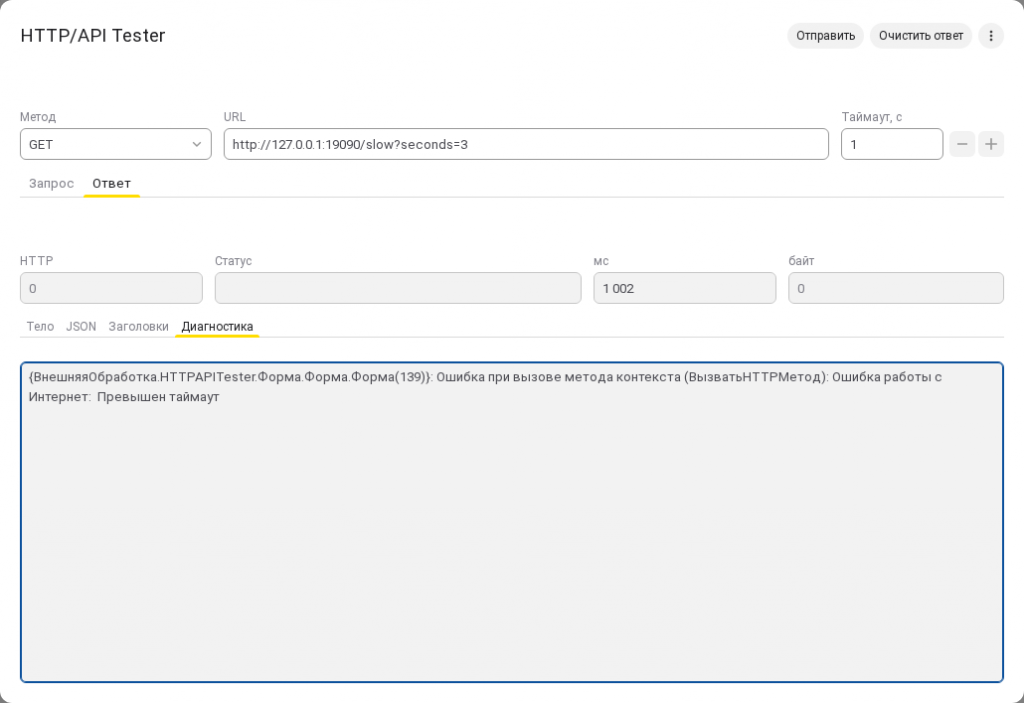Click the Таймаут seconds field
The width and height of the screenshot is (1024, 703).
(x=892, y=144)
